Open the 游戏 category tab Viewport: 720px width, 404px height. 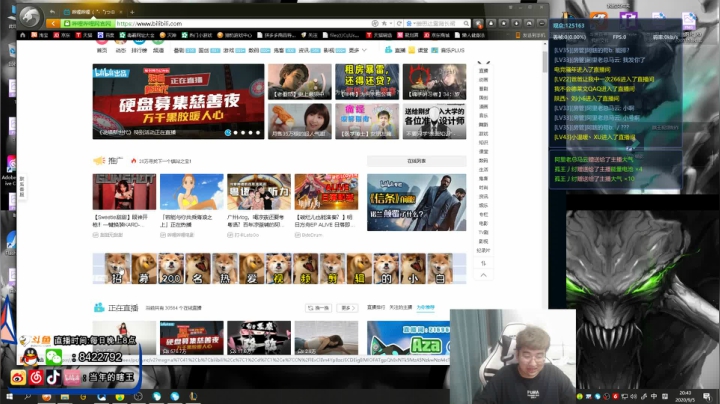[x=234, y=50]
